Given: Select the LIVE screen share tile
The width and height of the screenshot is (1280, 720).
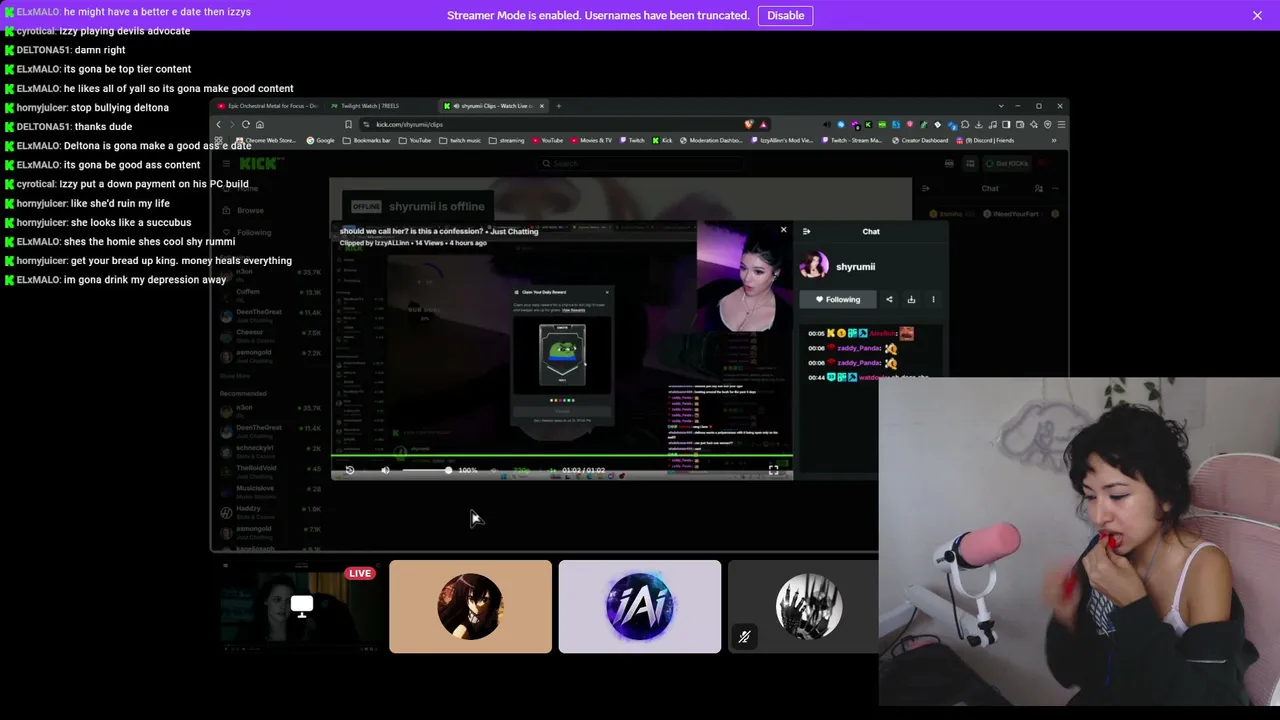Looking at the screenshot, I should point(301,606).
